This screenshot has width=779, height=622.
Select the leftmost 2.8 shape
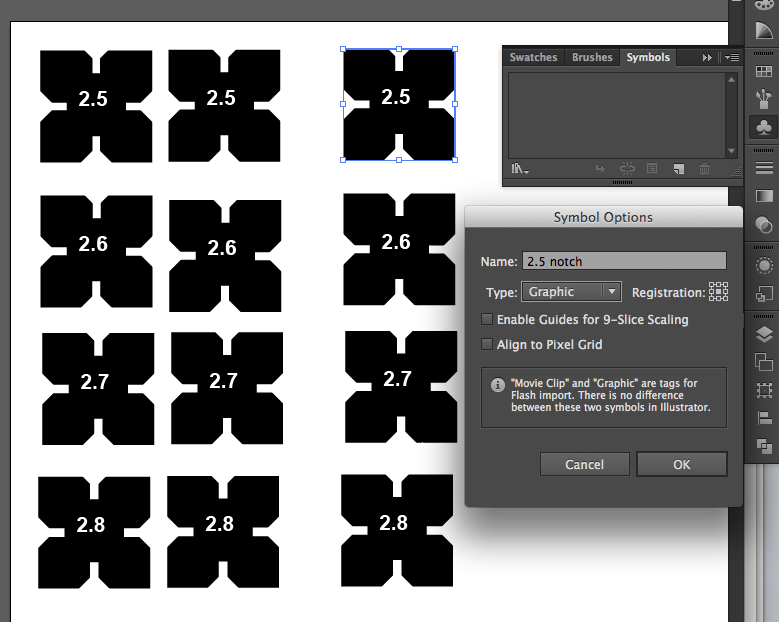click(x=94, y=533)
